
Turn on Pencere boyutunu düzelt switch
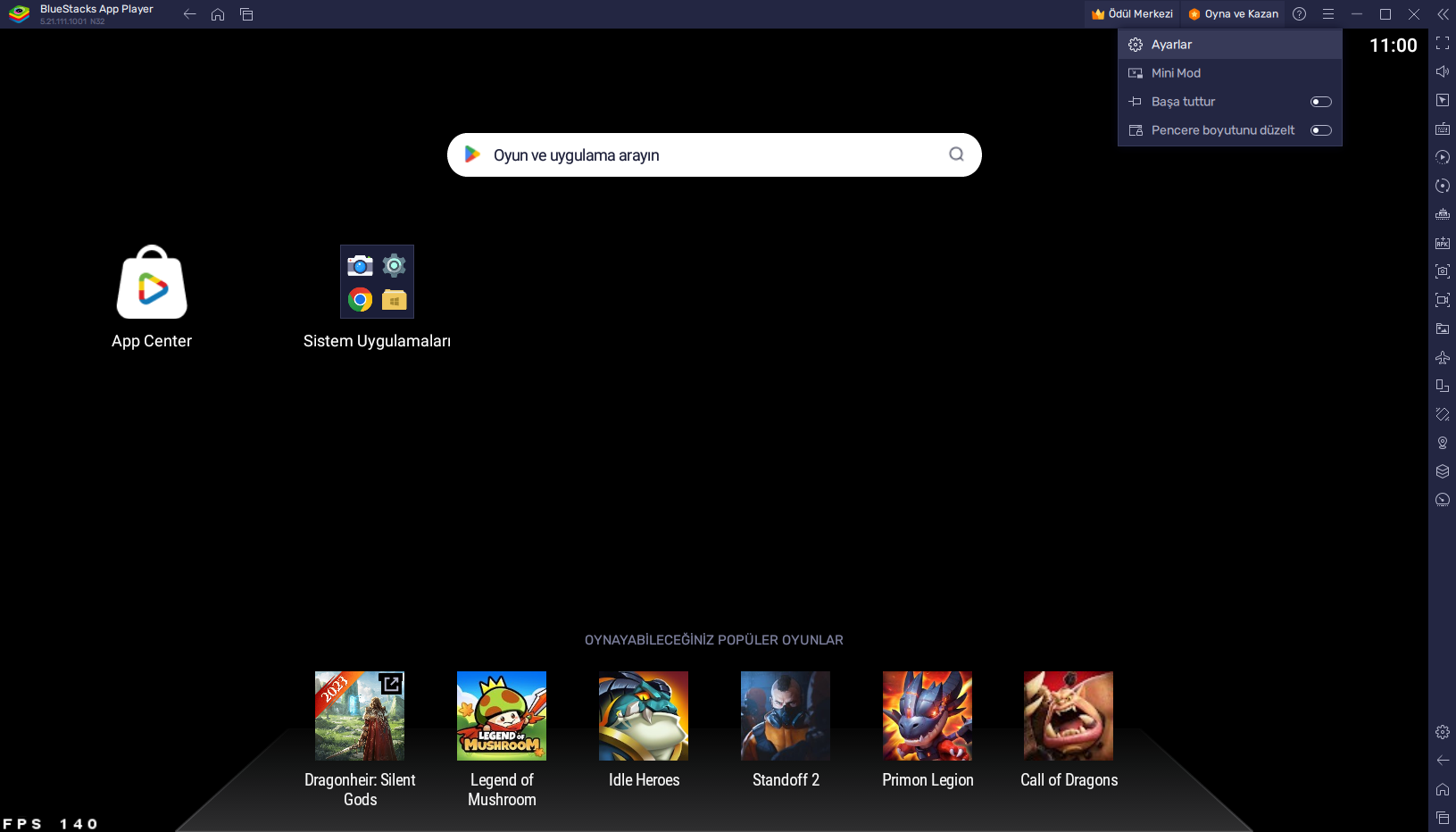tap(1320, 130)
